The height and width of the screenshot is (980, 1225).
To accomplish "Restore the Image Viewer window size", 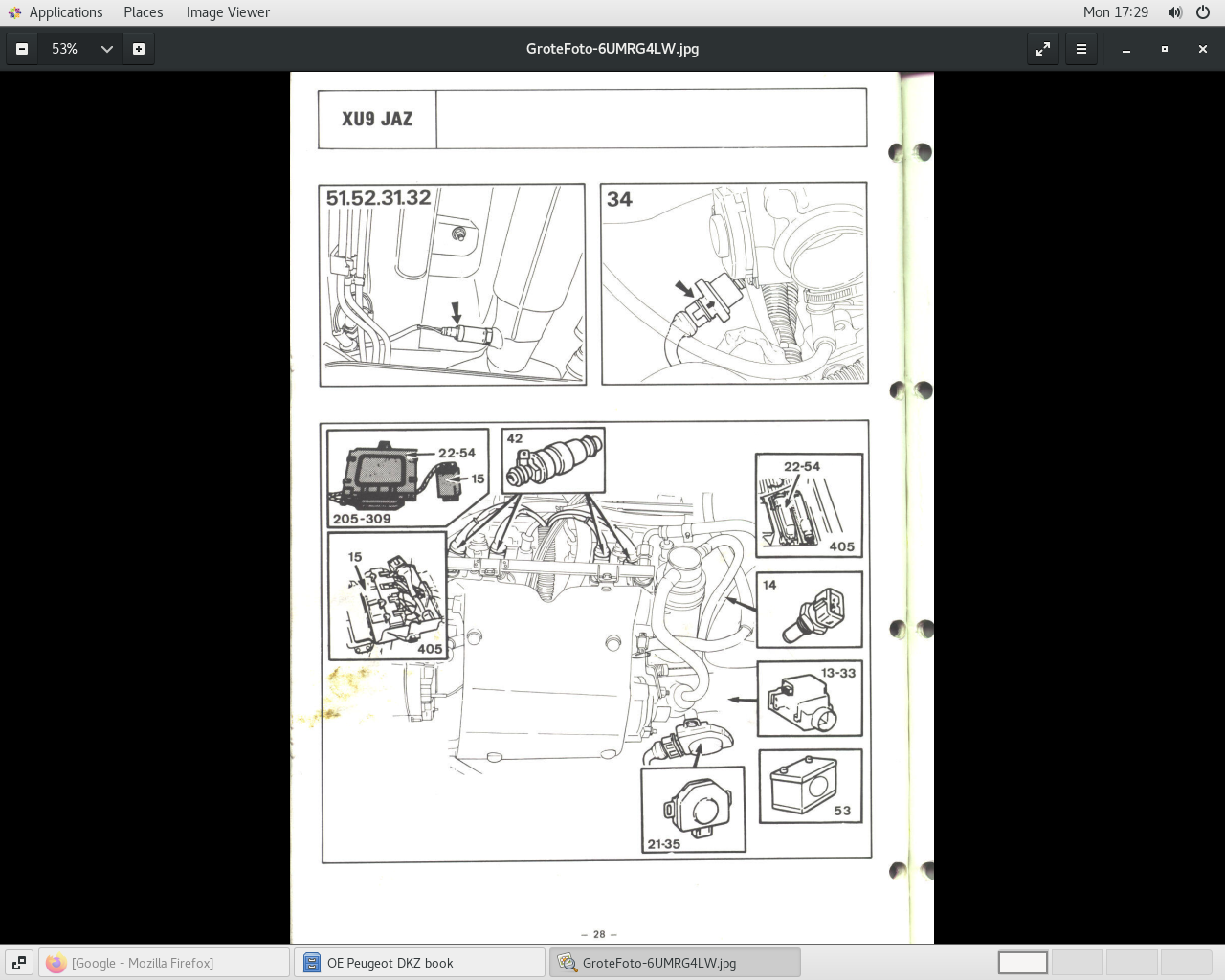I will click(x=1165, y=49).
